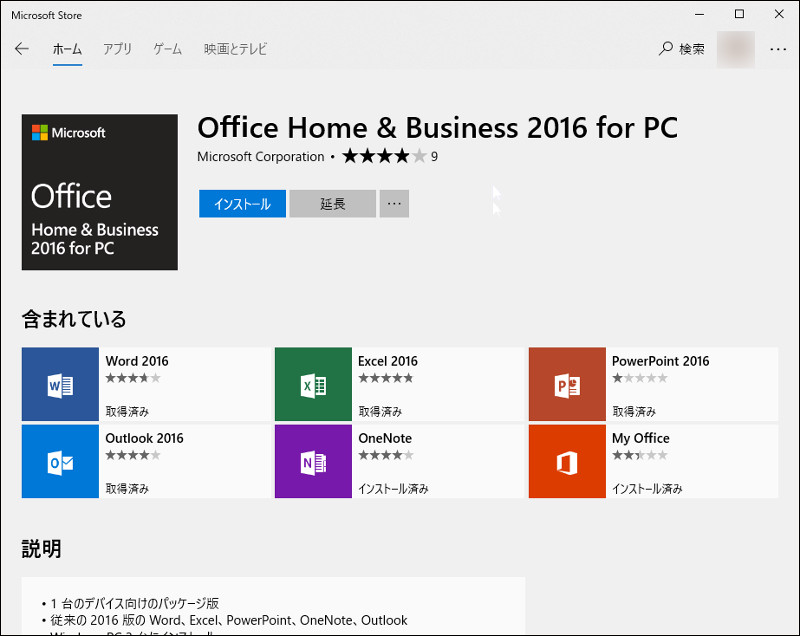
Task: Open the user account avatar
Action: coord(736,49)
